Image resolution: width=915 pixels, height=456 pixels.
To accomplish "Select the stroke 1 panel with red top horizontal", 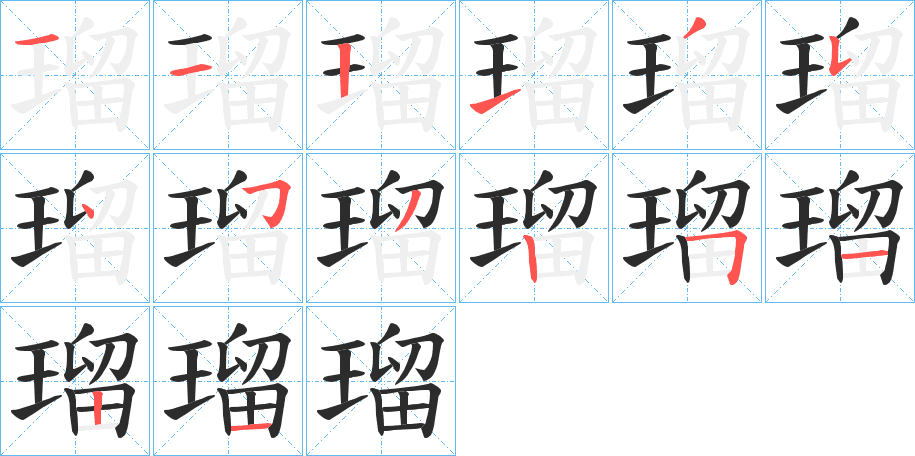I will [x=75, y=75].
